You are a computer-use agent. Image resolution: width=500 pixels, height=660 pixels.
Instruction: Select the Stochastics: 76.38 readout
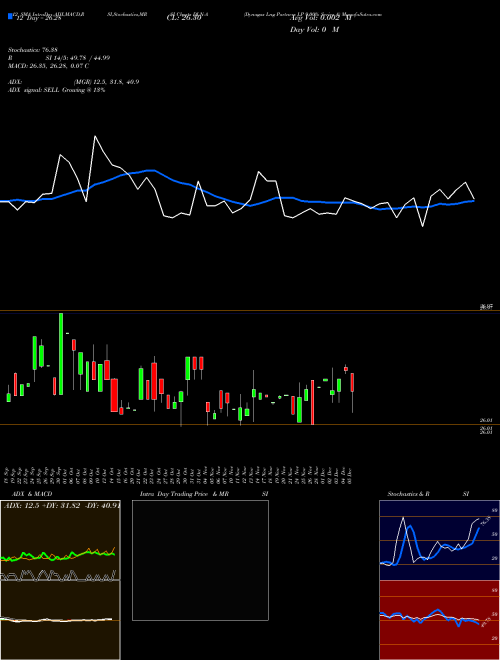point(32,50)
